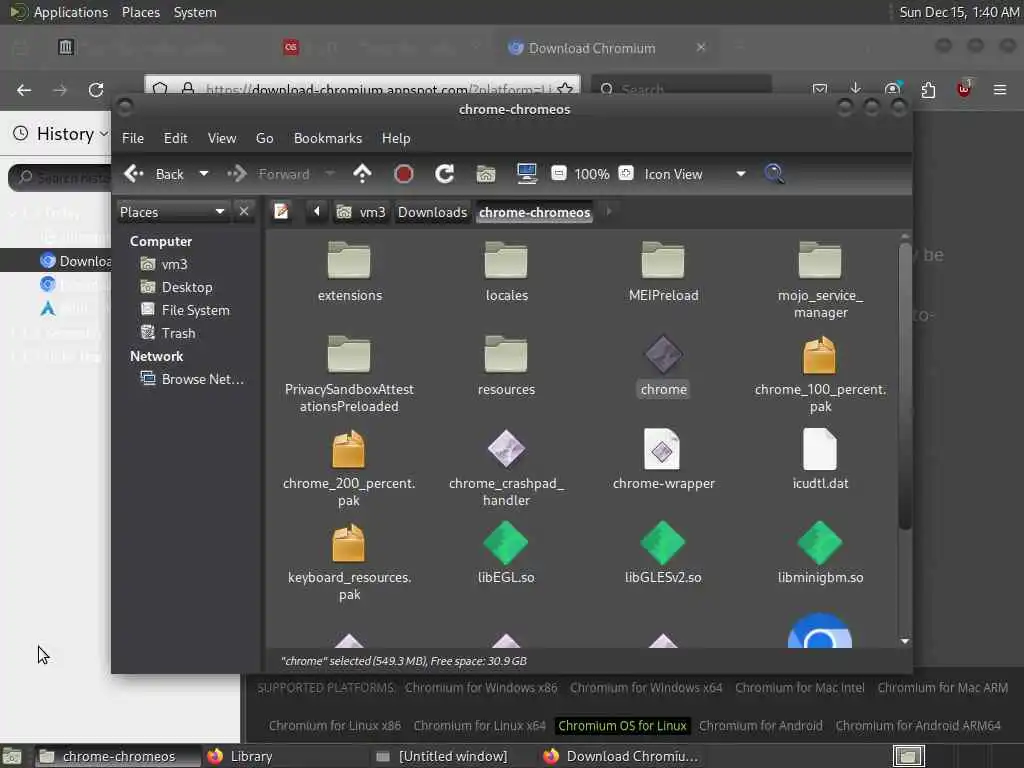Go up to parent folder
Viewport: 1024px width, 768px height.
pos(362,174)
